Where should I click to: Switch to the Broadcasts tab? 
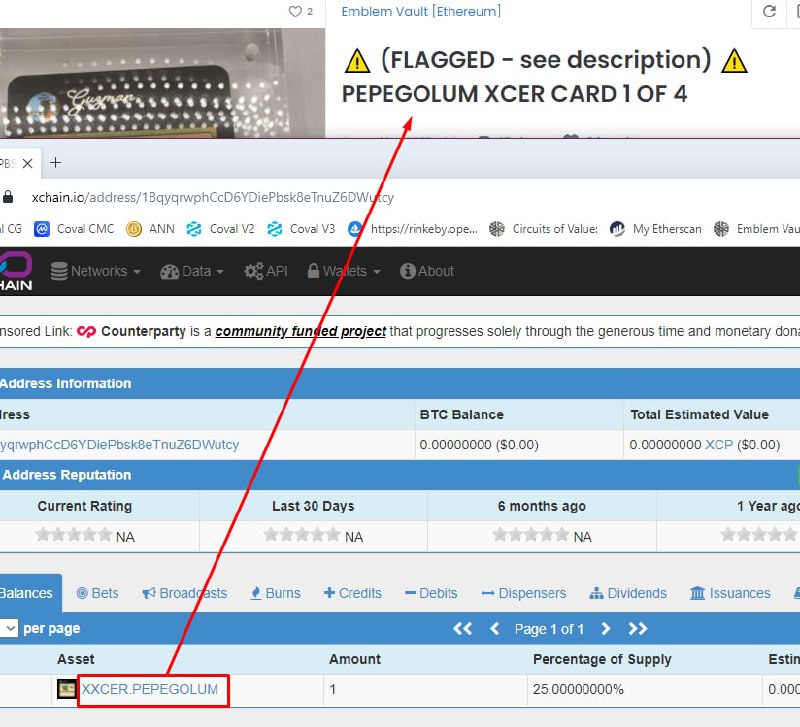coord(185,593)
